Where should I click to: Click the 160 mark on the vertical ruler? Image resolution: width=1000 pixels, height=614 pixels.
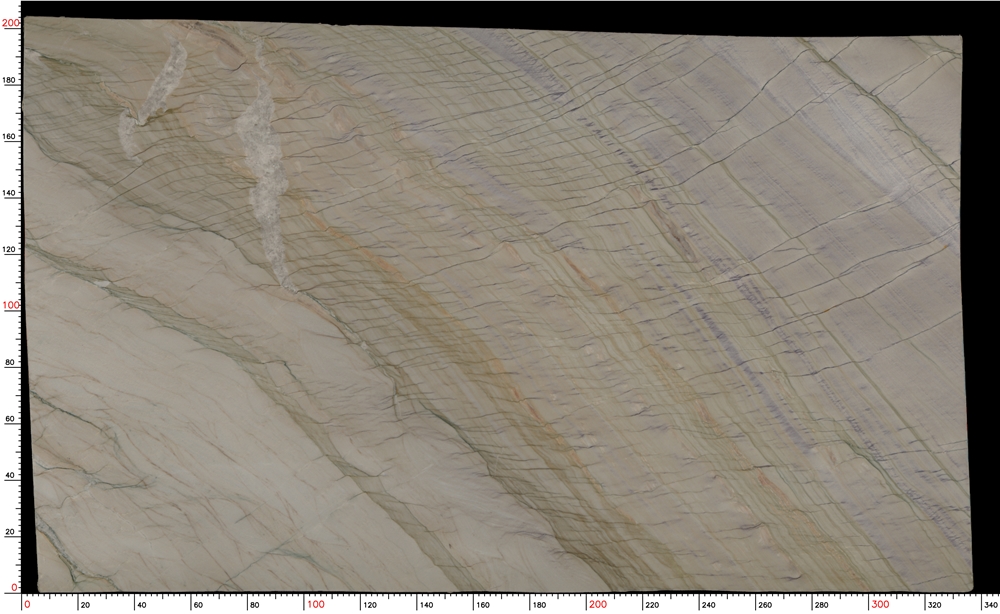point(11,136)
